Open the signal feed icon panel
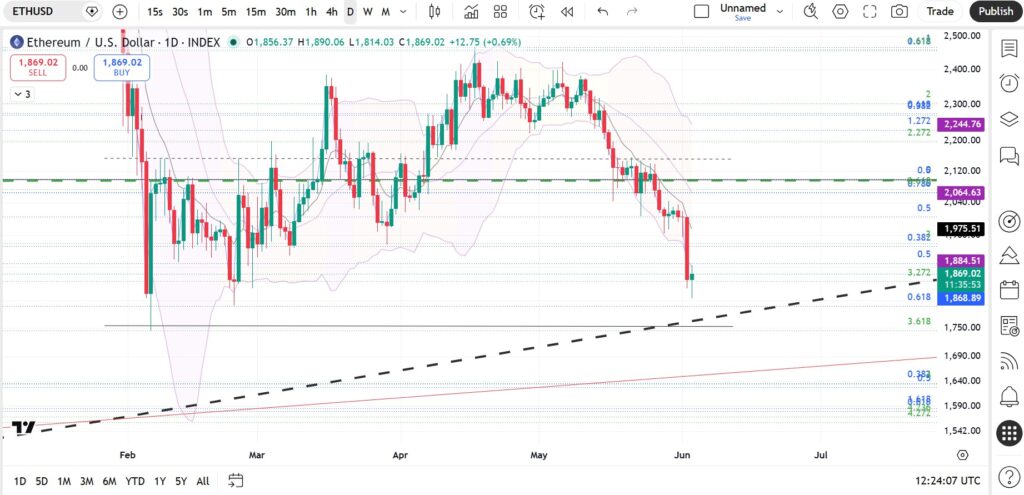 (1009, 360)
